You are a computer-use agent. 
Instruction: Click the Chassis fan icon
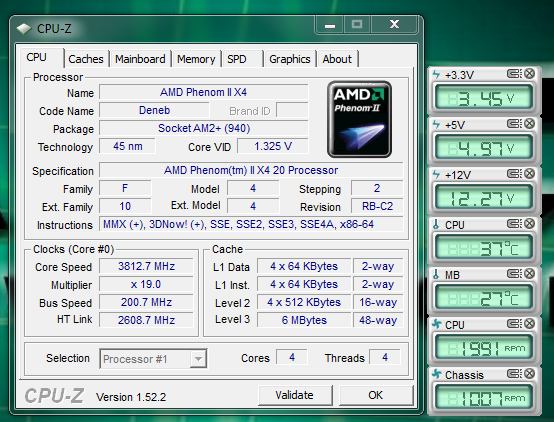point(437,374)
